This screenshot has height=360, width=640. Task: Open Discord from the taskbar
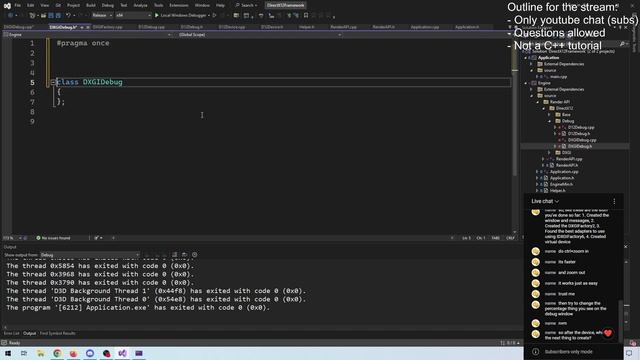click(90, 353)
